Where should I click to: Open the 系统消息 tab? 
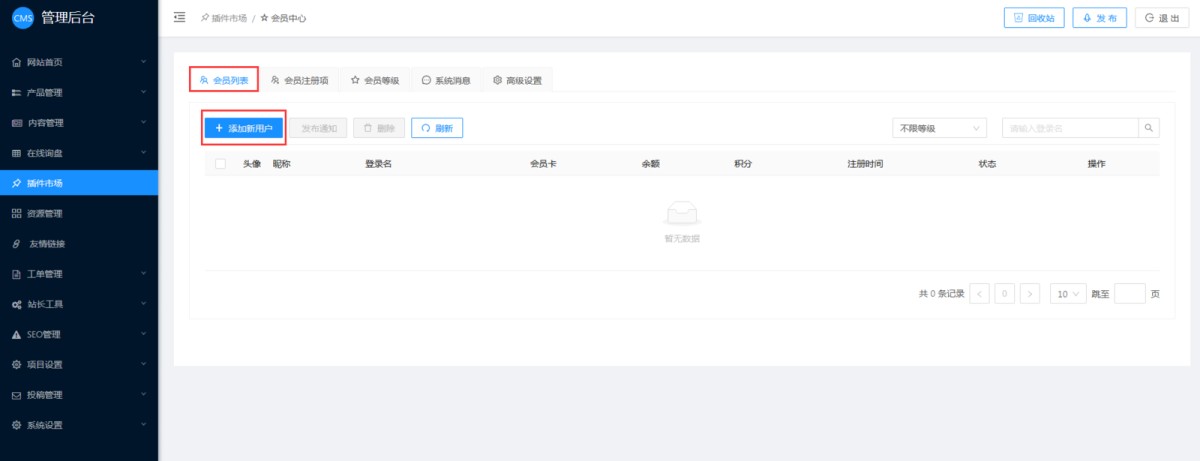point(446,80)
